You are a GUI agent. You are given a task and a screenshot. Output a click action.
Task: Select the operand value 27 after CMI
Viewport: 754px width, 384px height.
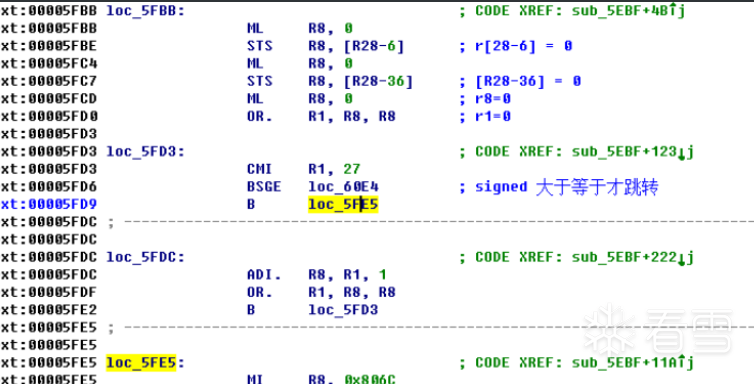coord(352,169)
